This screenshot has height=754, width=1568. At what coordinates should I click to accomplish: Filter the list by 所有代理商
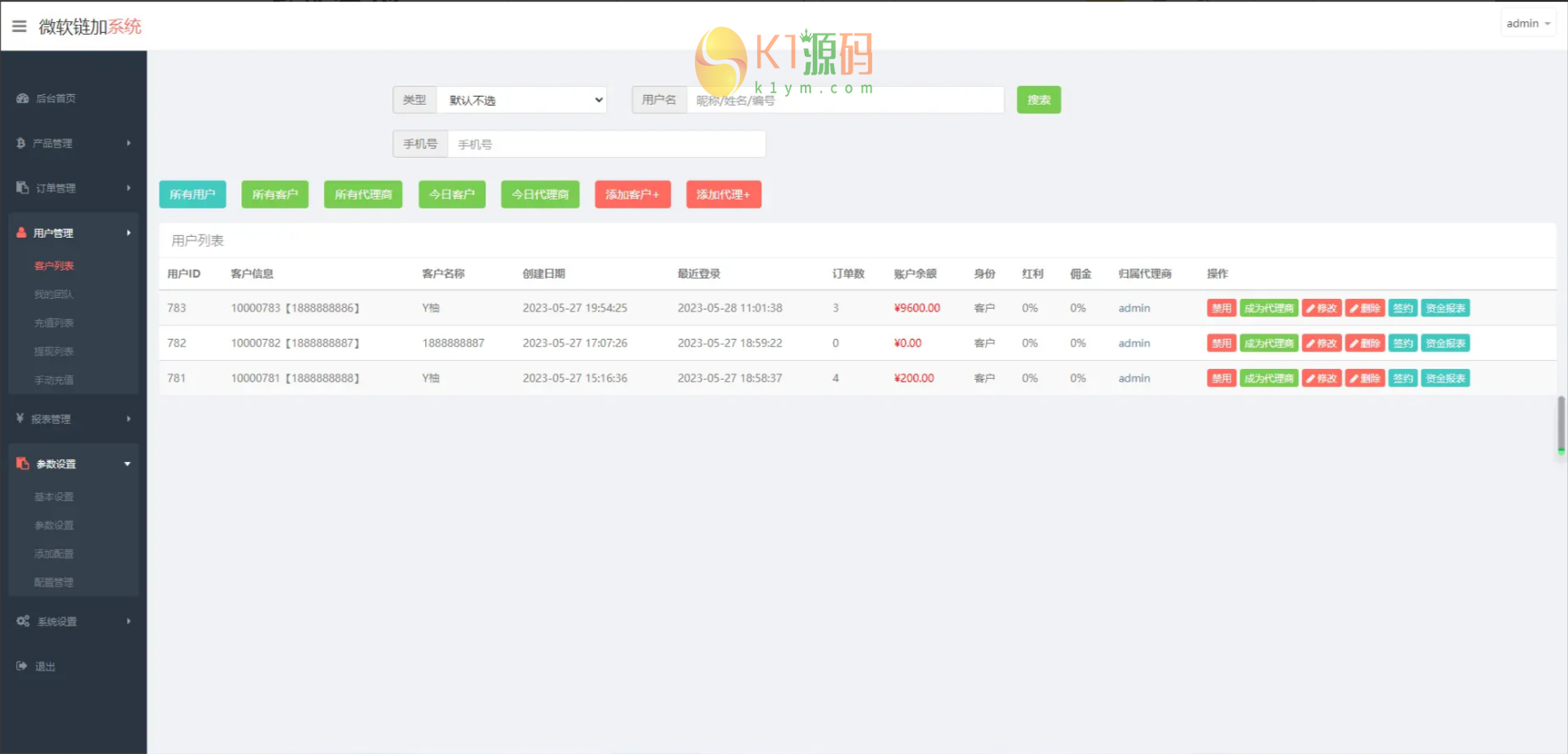[x=364, y=194]
